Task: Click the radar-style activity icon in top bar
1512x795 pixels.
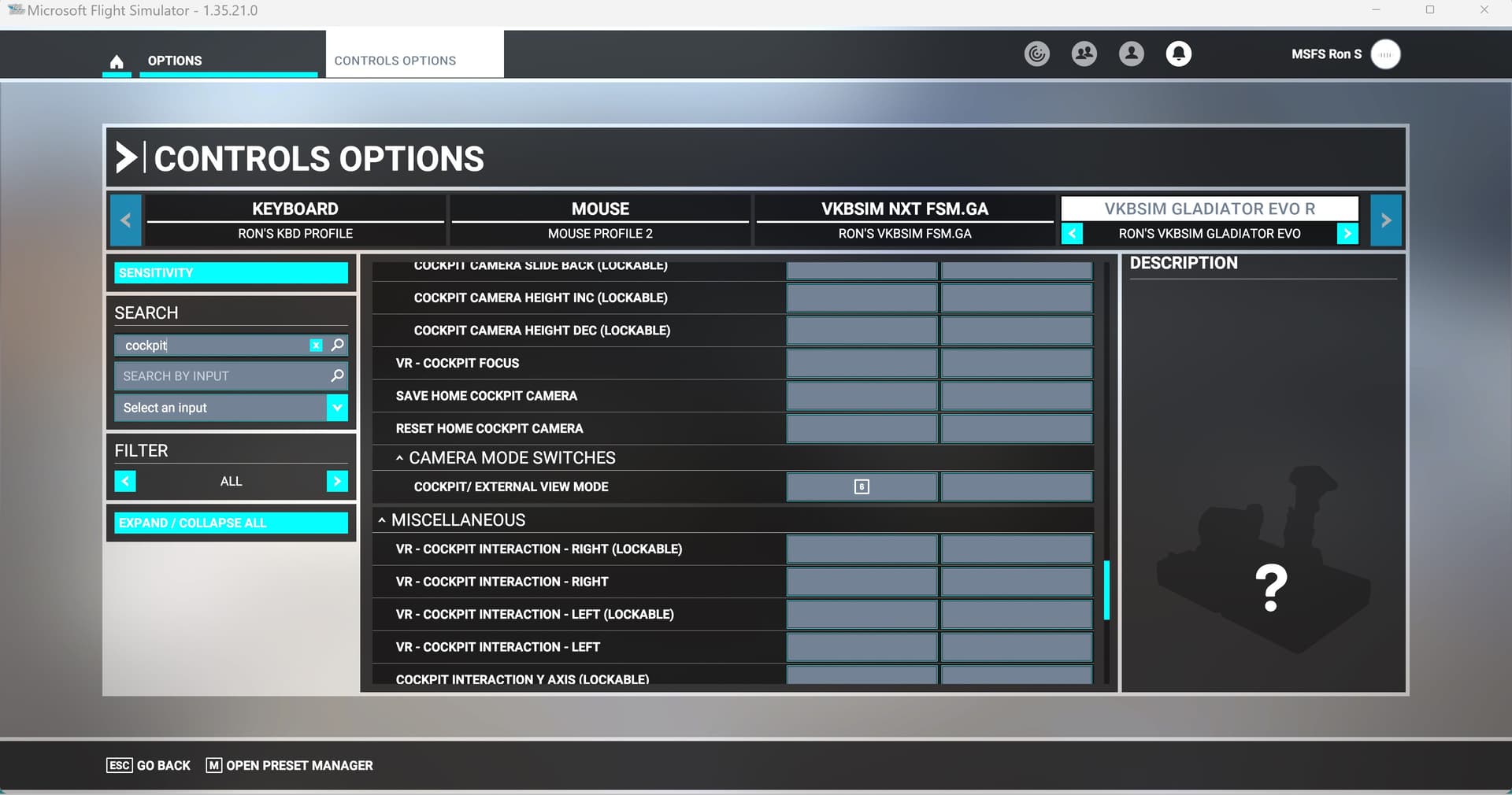Action: coord(1036,54)
